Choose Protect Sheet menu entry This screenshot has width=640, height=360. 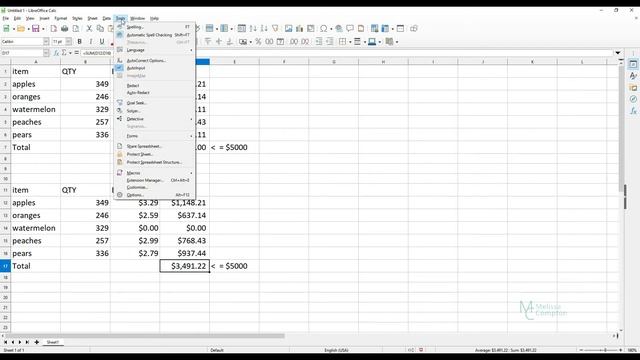pyautogui.click(x=154, y=154)
